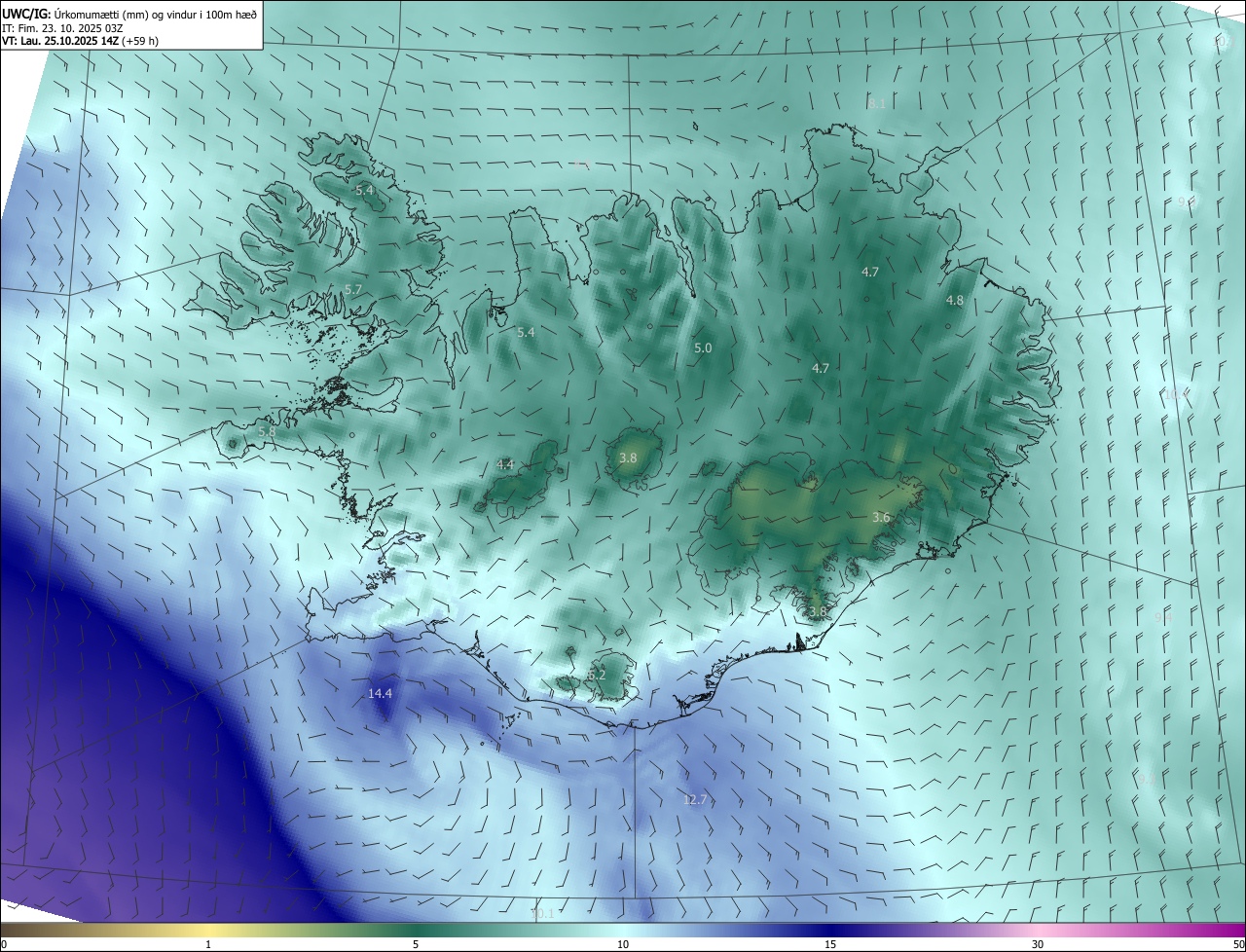This screenshot has width=1246, height=952.
Task: Click the 10 label on the colour scale
Action: click(x=623, y=944)
